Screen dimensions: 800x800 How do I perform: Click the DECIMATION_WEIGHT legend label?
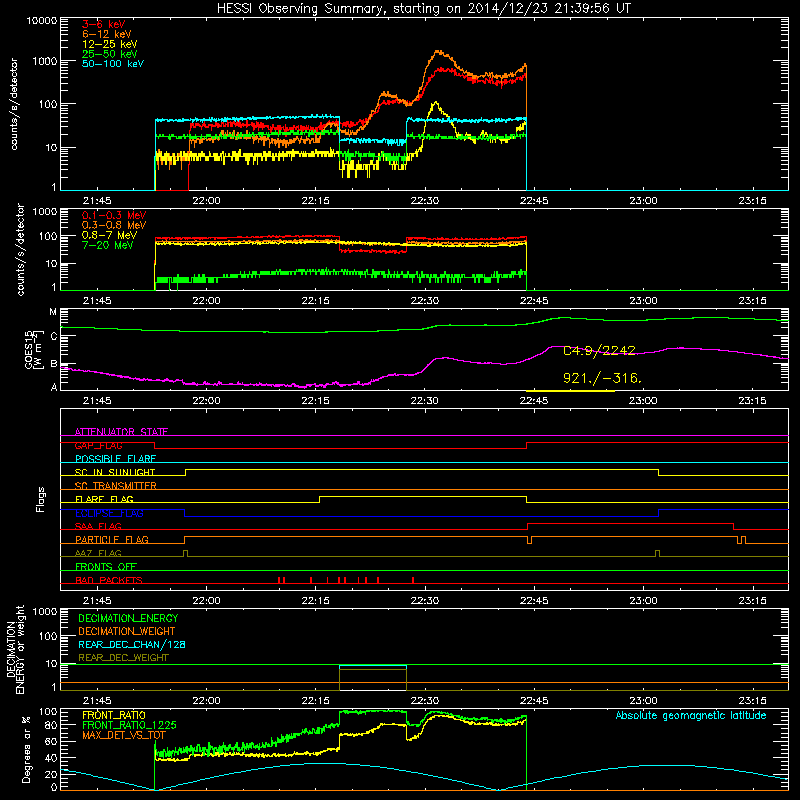127,631
